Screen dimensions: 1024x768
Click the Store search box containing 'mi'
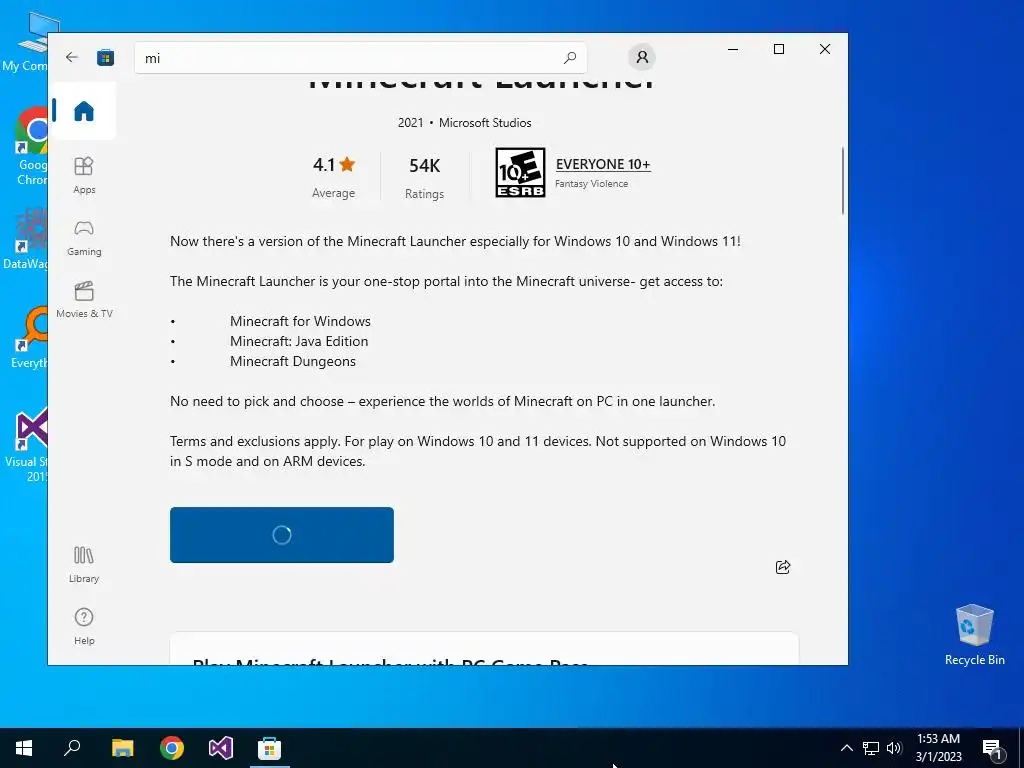[360, 57]
